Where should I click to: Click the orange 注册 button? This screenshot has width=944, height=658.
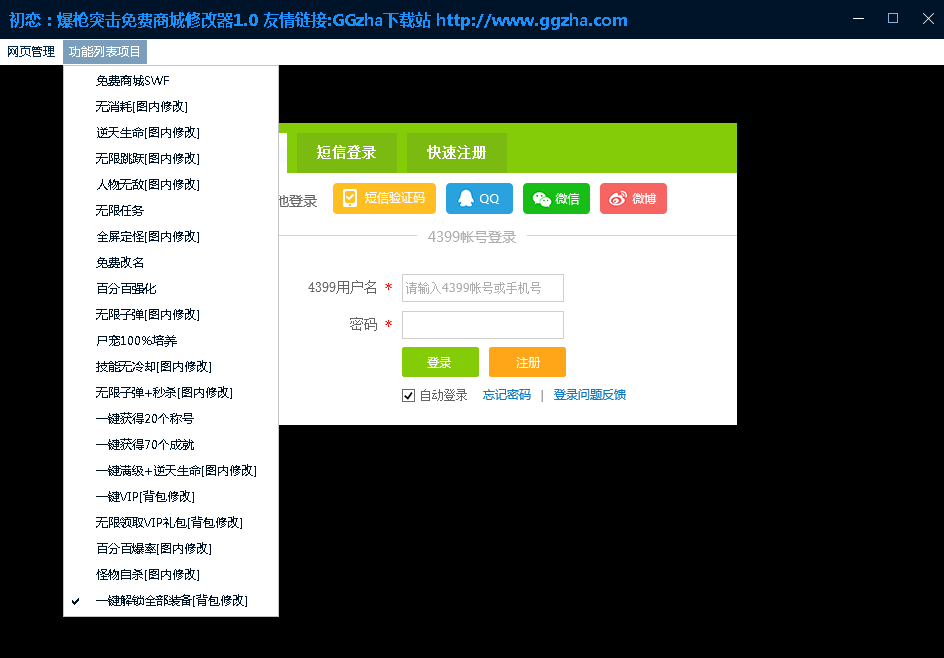[x=527, y=362]
